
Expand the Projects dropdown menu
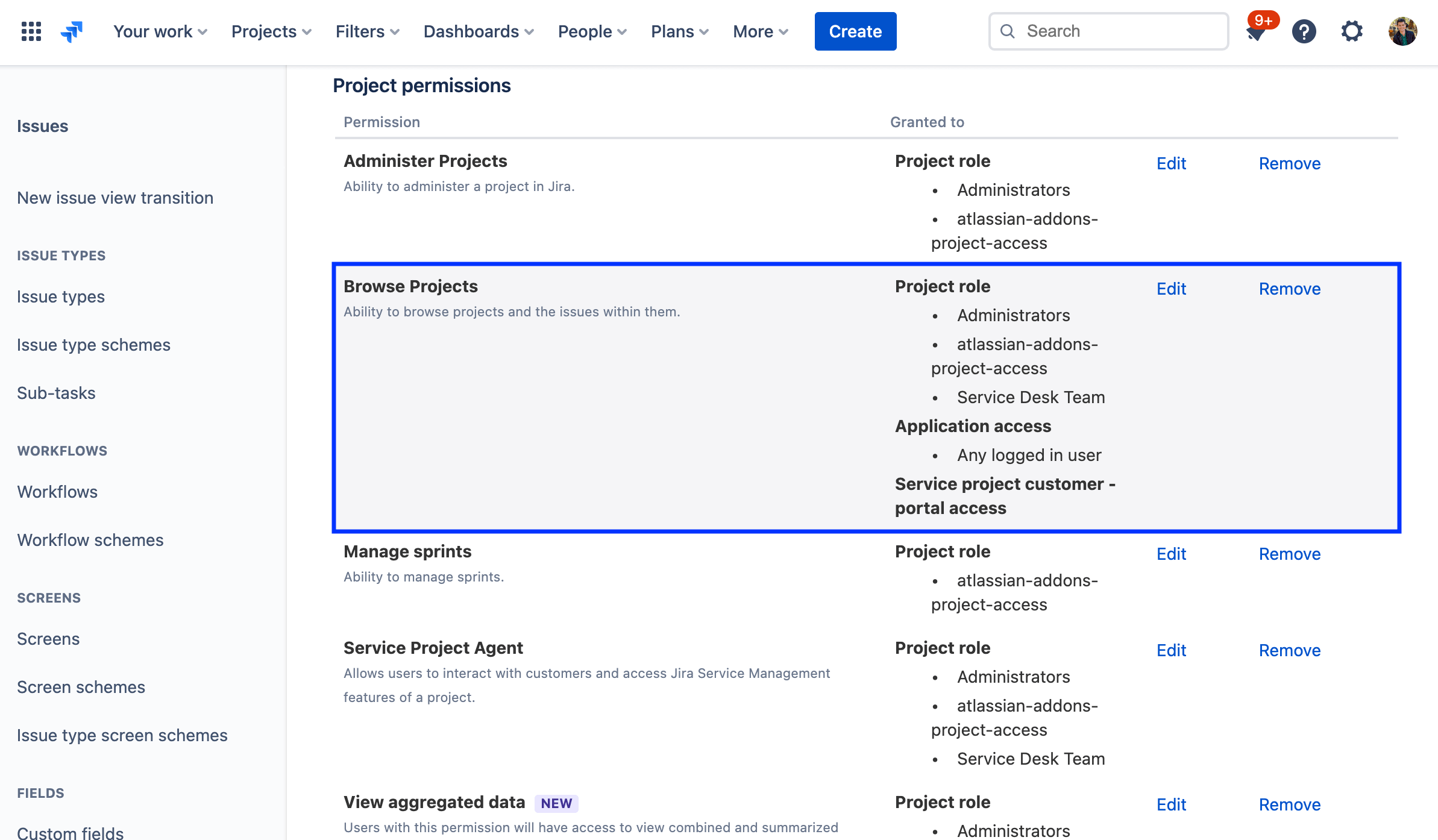(x=271, y=31)
